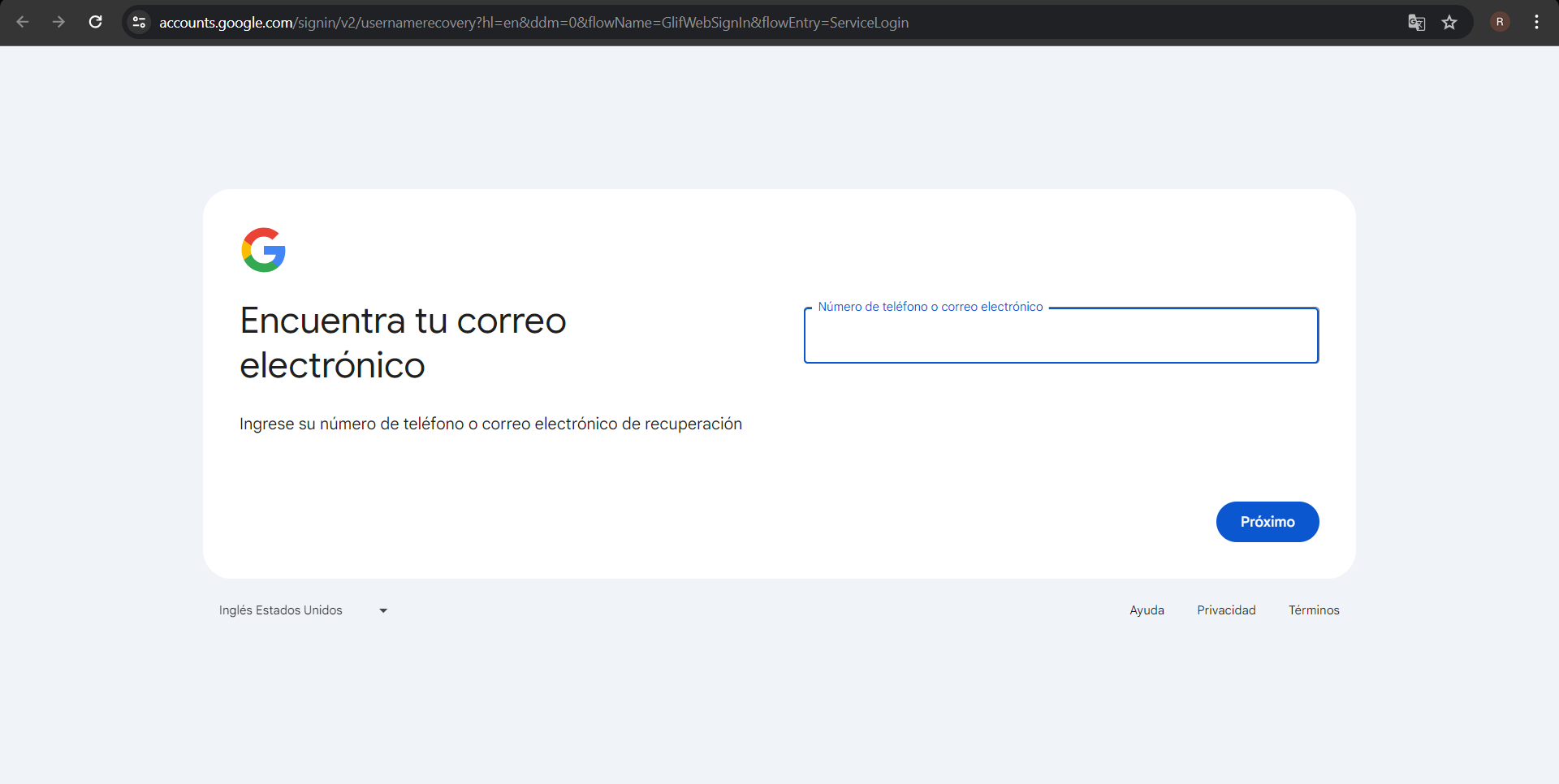Focus the phone or email input field
The height and width of the screenshot is (784, 1559).
[x=1060, y=335]
